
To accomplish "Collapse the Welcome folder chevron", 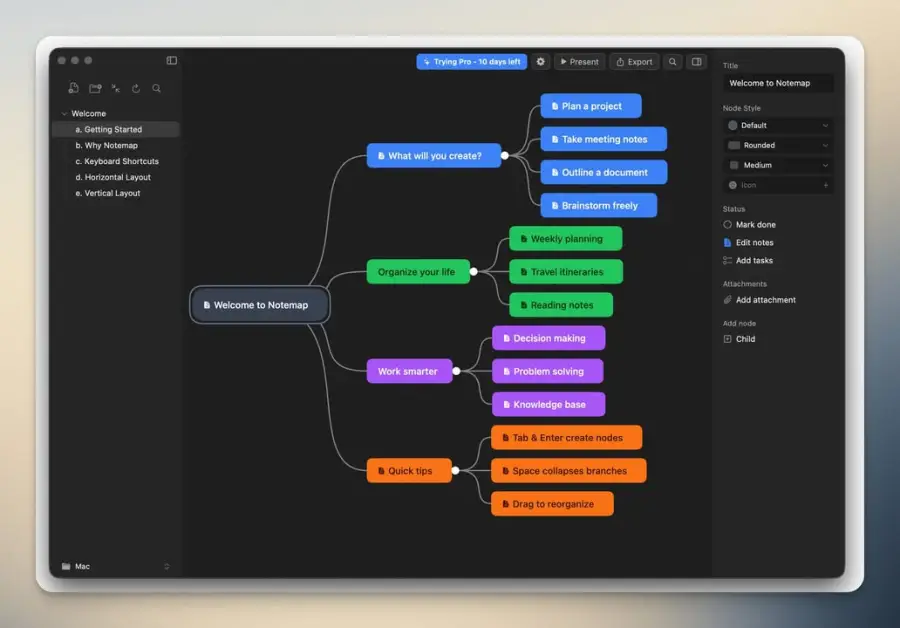I will (64, 114).
